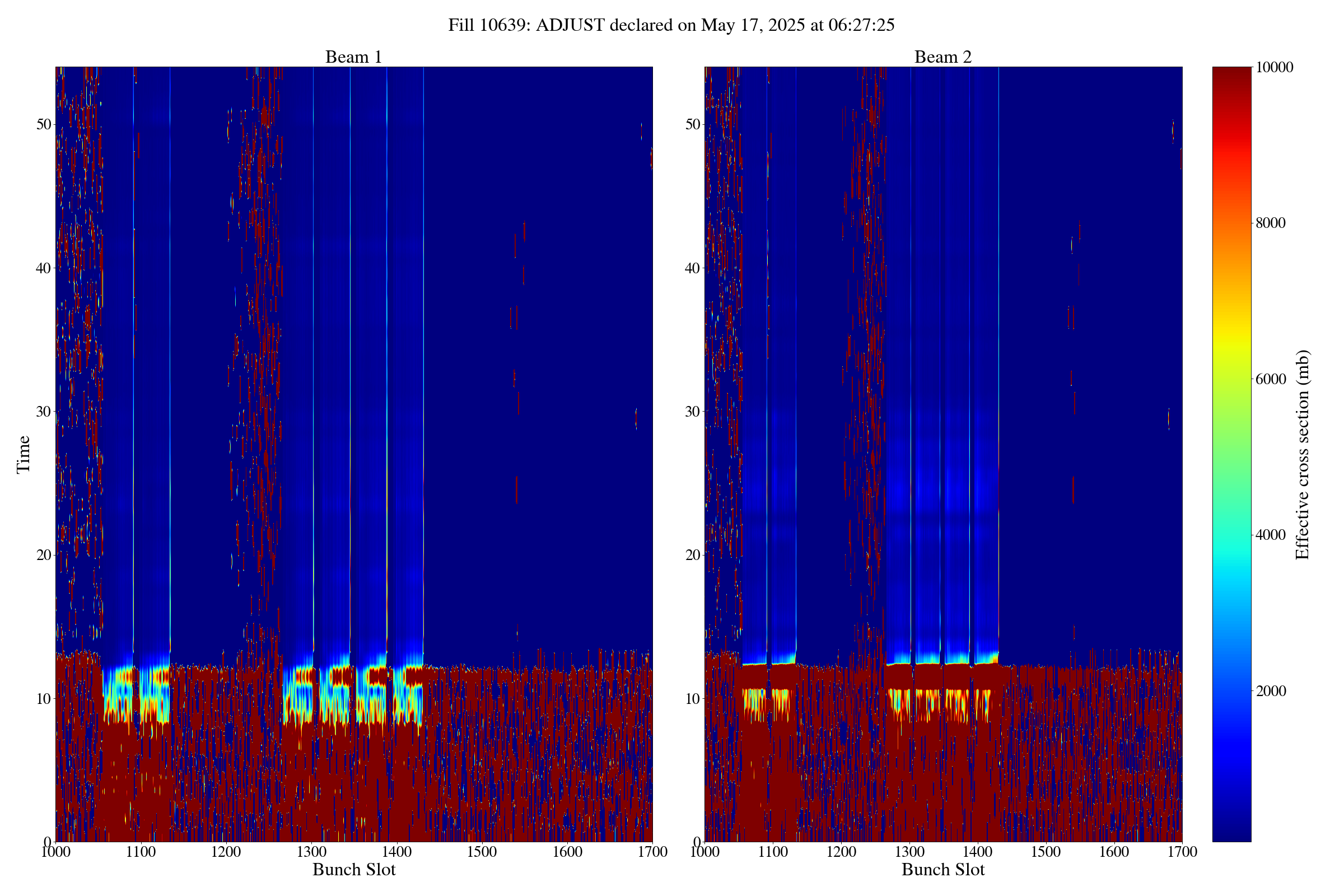Select Beam 1 x-axis tick 1500
The height and width of the screenshot is (896, 1344).
click(482, 852)
